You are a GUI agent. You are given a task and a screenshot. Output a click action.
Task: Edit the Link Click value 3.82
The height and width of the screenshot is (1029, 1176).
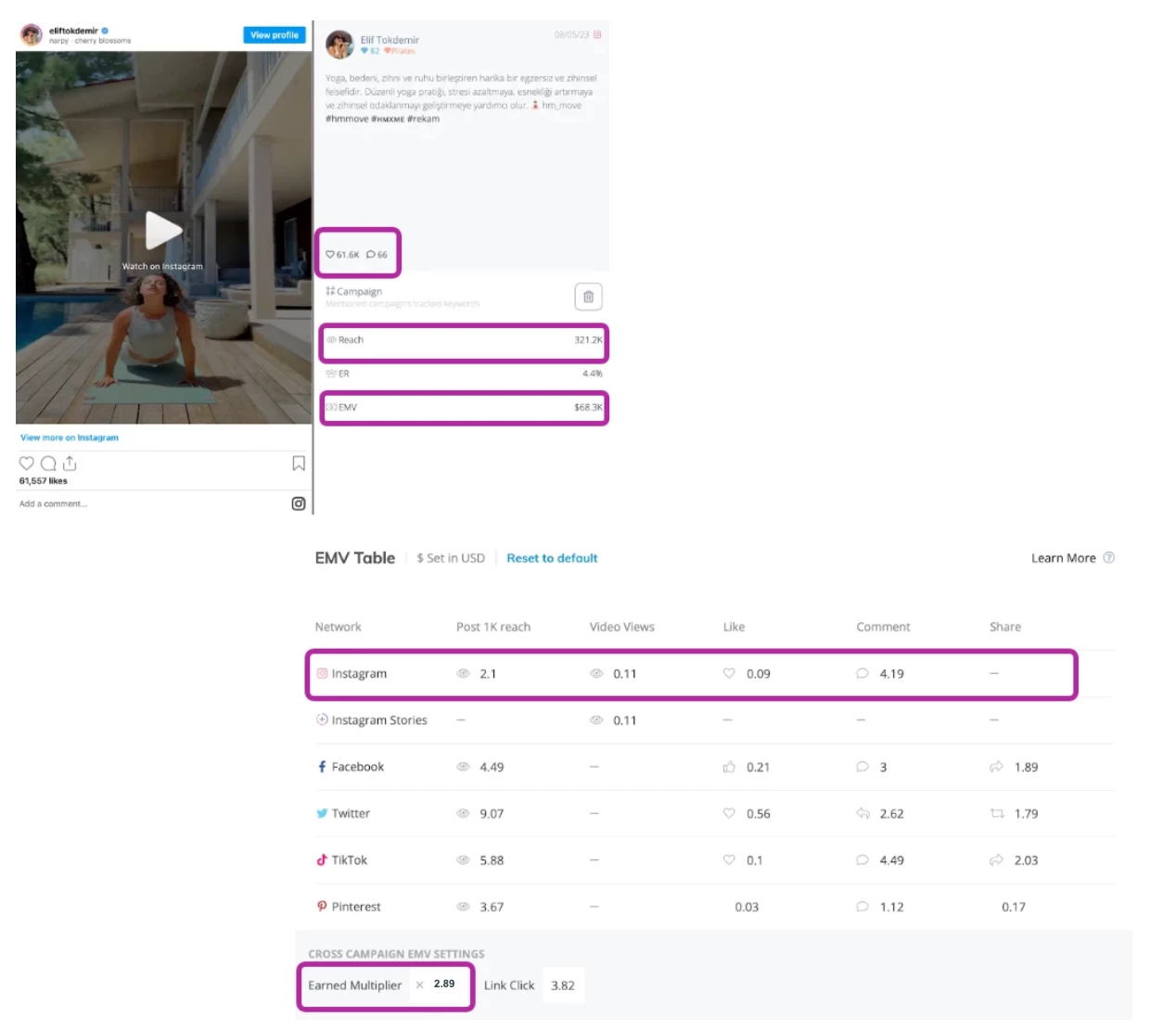click(x=563, y=985)
